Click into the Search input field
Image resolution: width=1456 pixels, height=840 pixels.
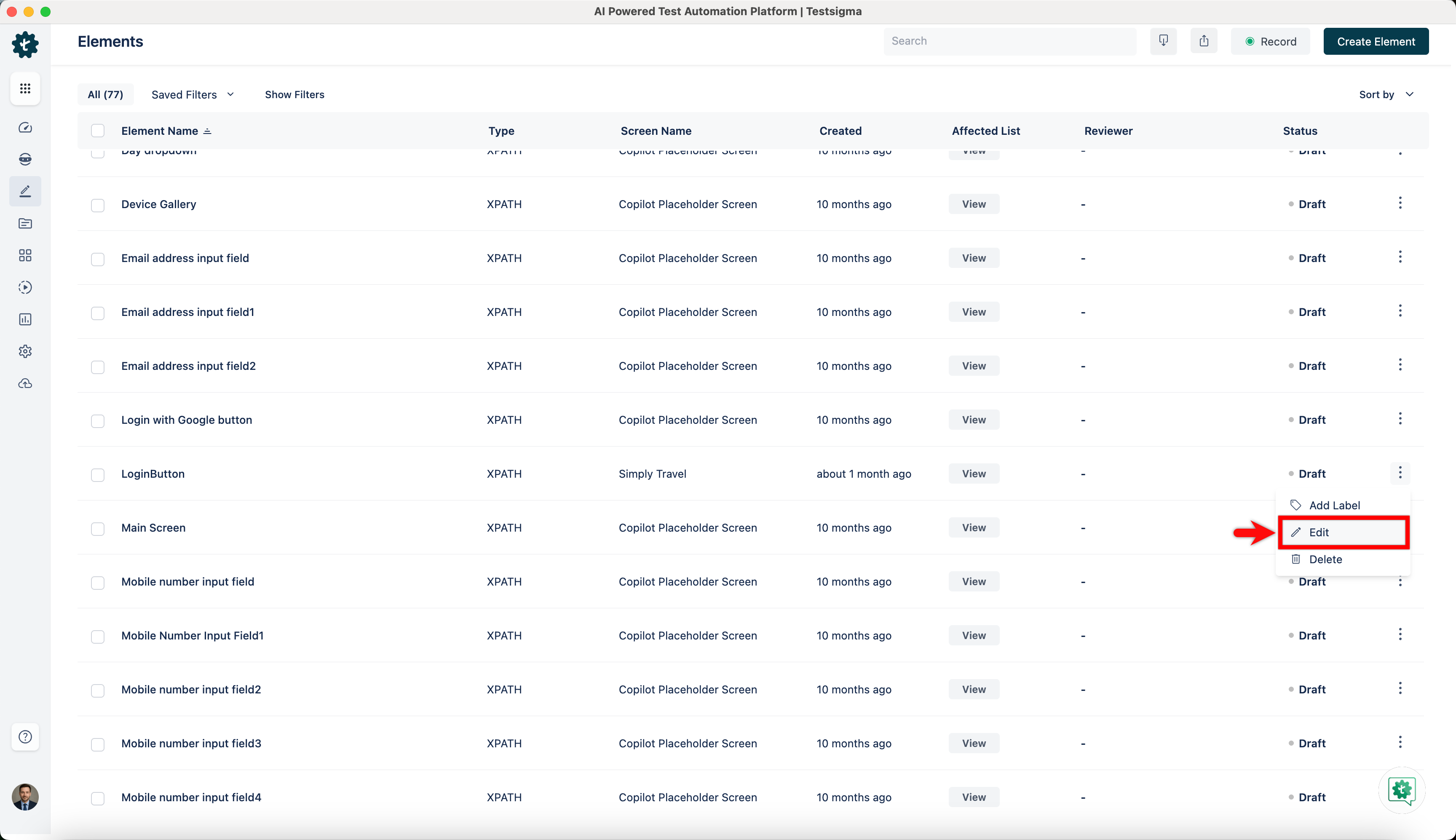1009,41
